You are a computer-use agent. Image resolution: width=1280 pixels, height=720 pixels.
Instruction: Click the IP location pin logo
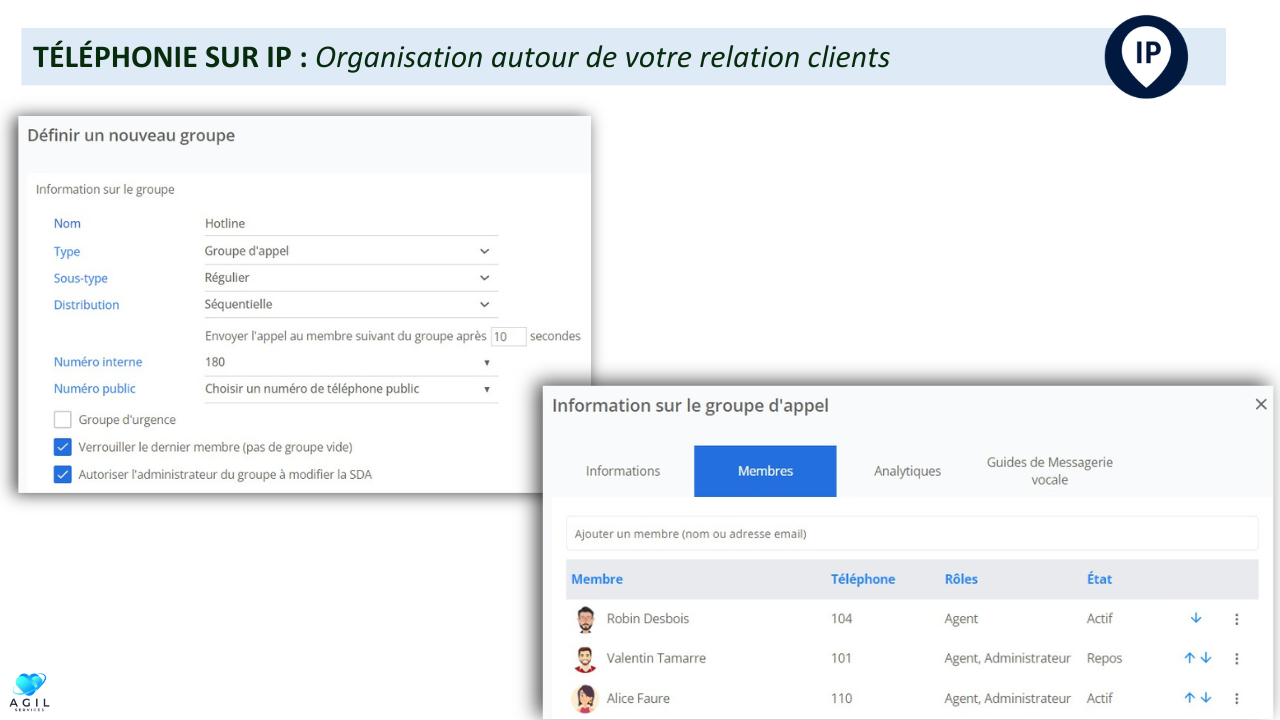[x=1146, y=57]
